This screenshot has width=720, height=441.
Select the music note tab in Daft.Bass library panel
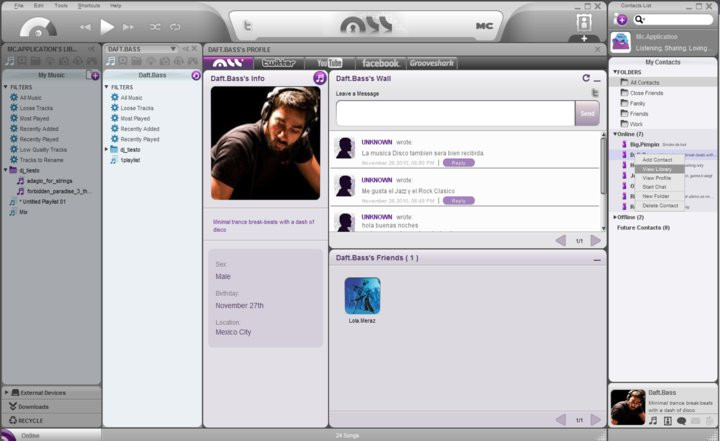(111, 61)
